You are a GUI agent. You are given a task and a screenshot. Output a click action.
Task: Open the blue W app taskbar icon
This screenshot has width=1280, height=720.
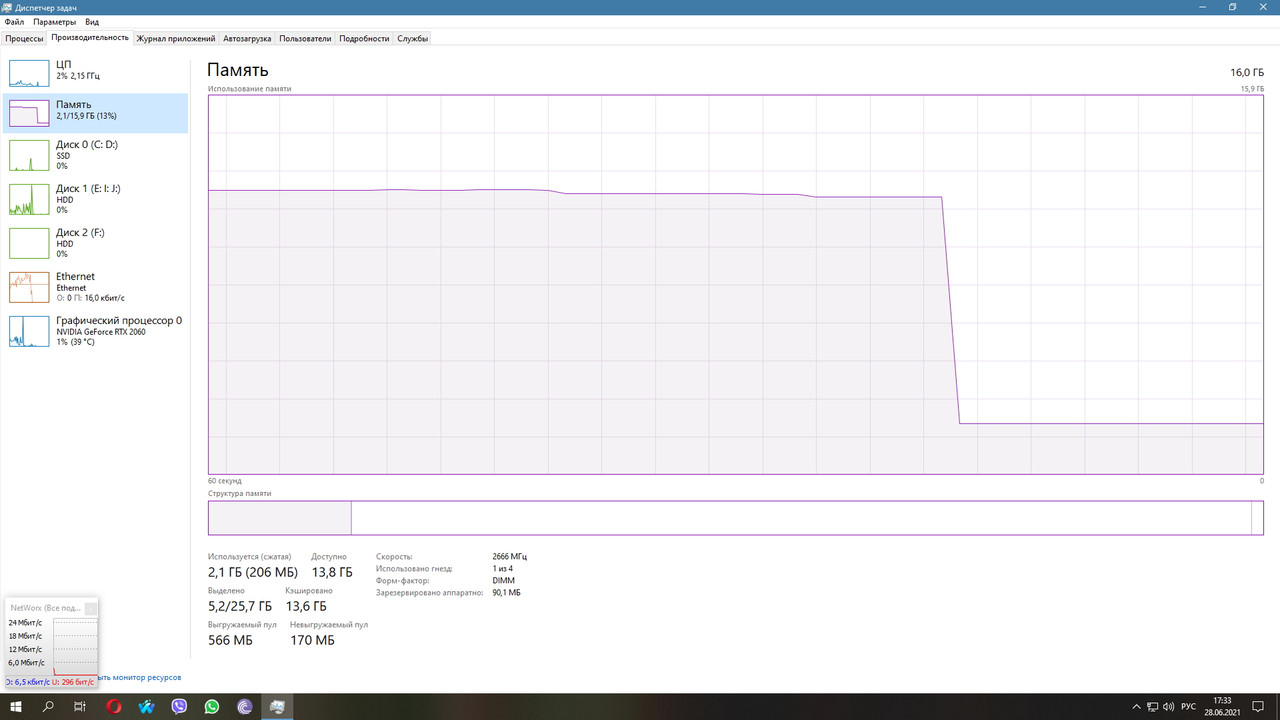click(x=147, y=706)
